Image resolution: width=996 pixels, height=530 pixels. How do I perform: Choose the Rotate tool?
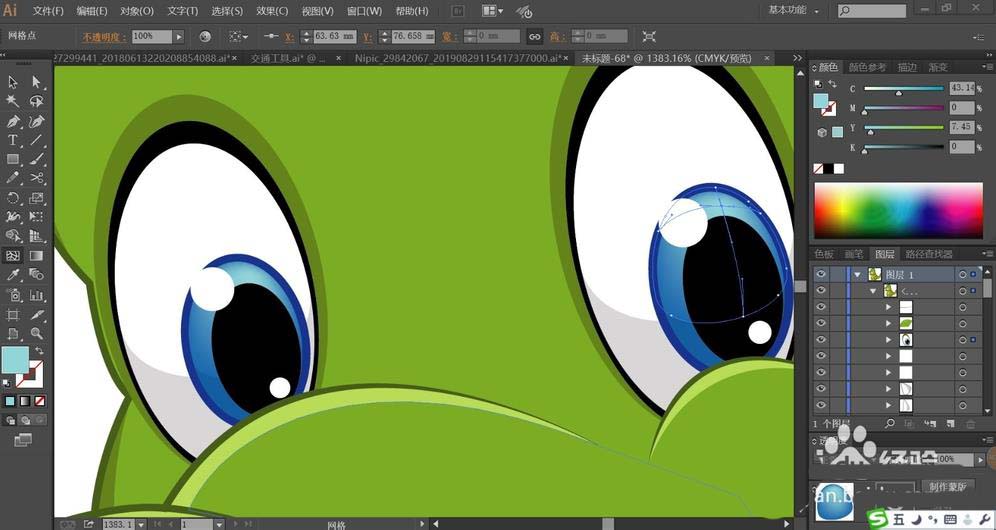13,198
